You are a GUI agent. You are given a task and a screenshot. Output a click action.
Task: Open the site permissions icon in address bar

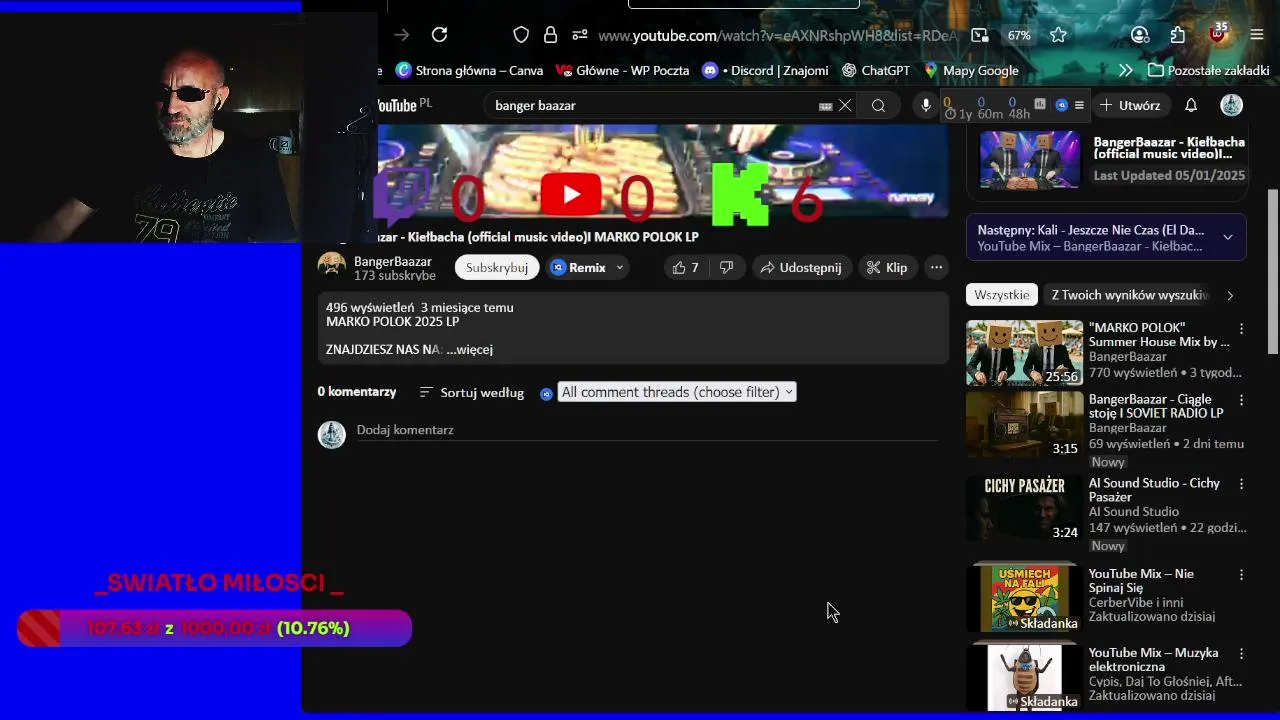pos(580,35)
